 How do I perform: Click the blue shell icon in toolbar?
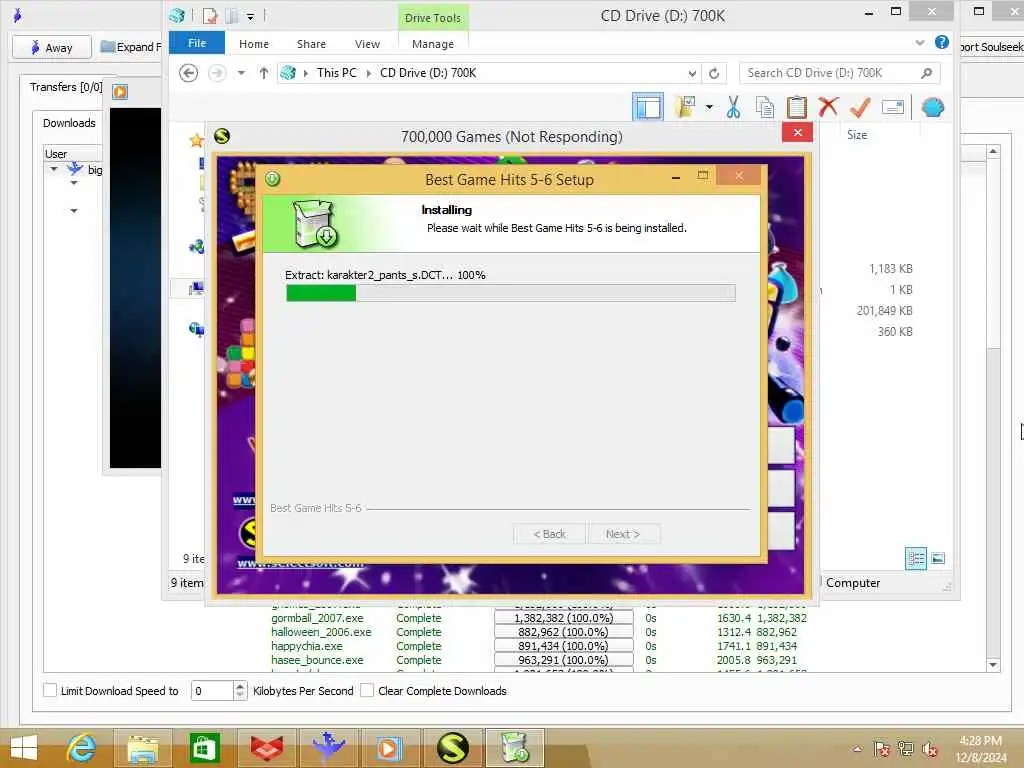coord(933,107)
